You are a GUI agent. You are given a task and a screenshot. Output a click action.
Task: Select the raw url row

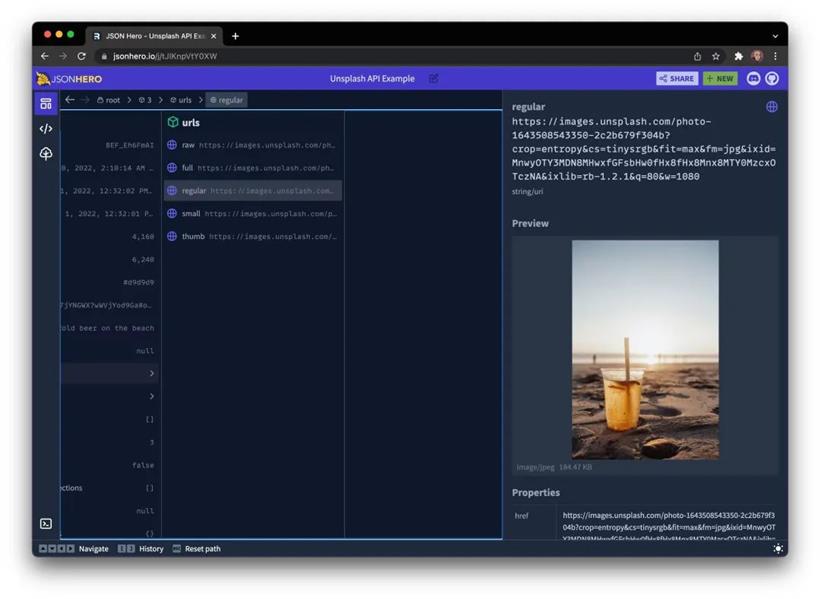pos(253,145)
